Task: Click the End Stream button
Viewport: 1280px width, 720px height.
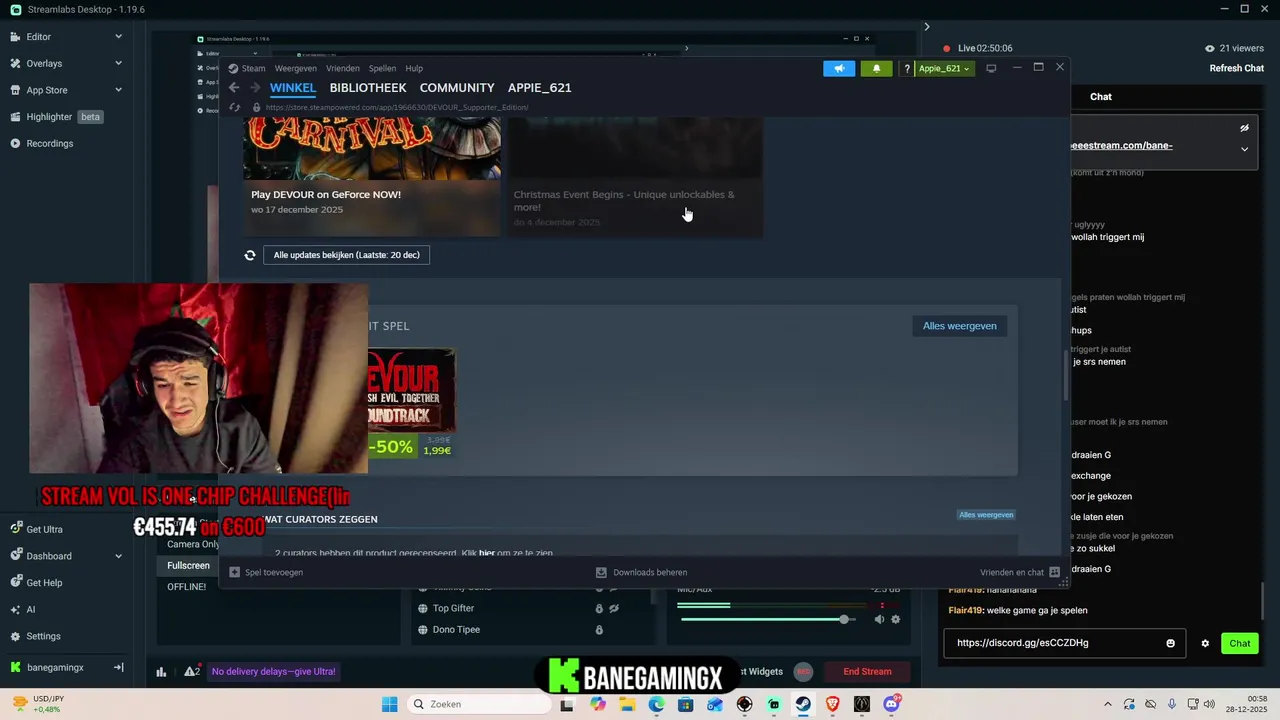Action: point(867,672)
